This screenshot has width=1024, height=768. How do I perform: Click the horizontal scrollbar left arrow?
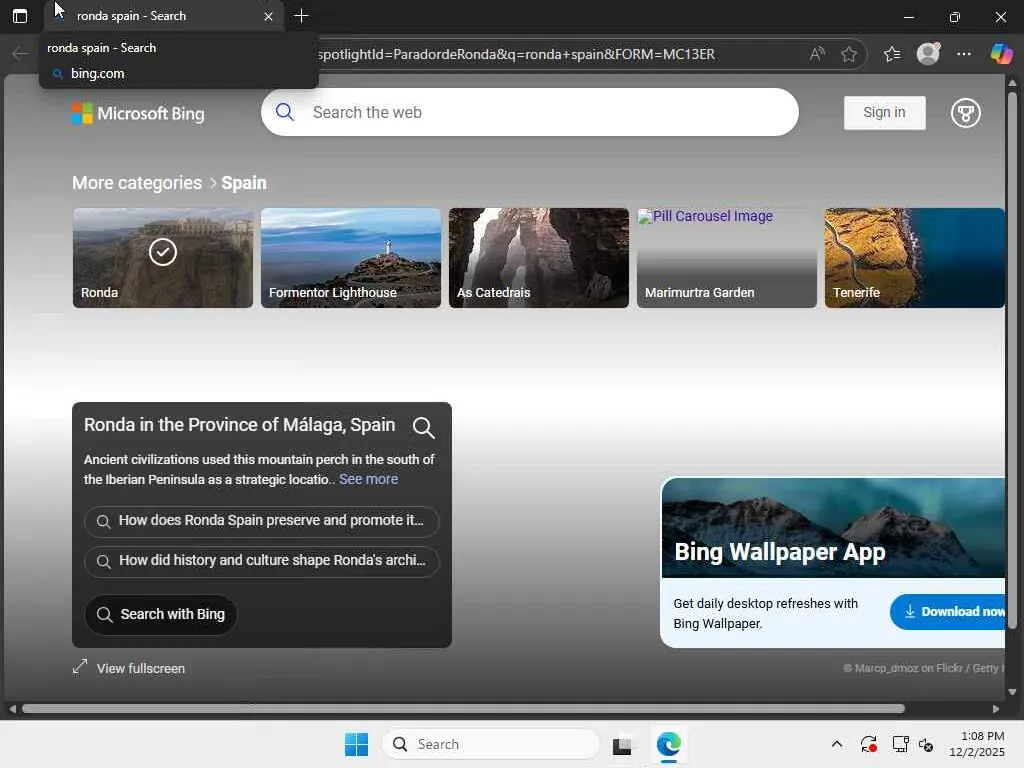(x=12, y=709)
